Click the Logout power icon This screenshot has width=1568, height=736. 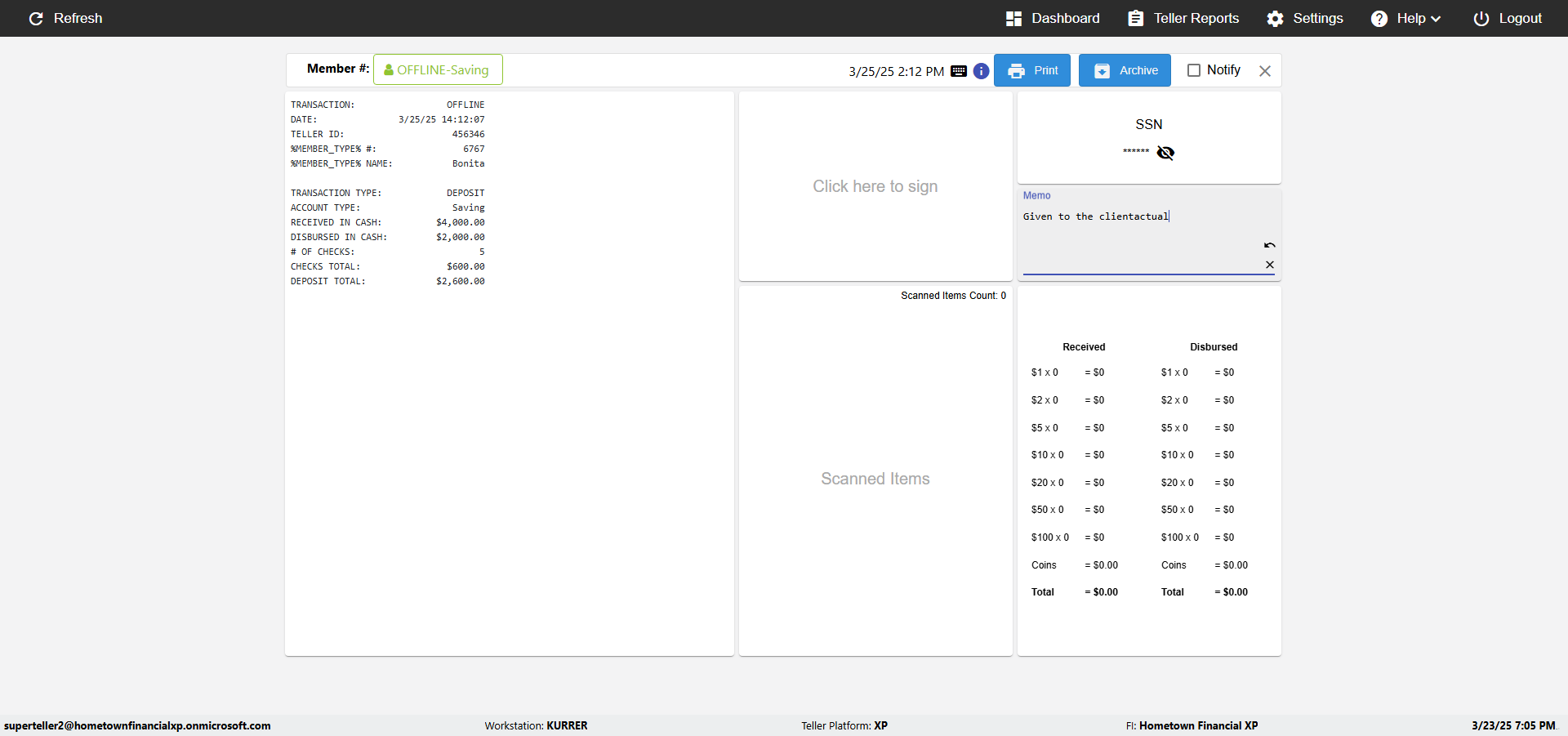point(1481,18)
